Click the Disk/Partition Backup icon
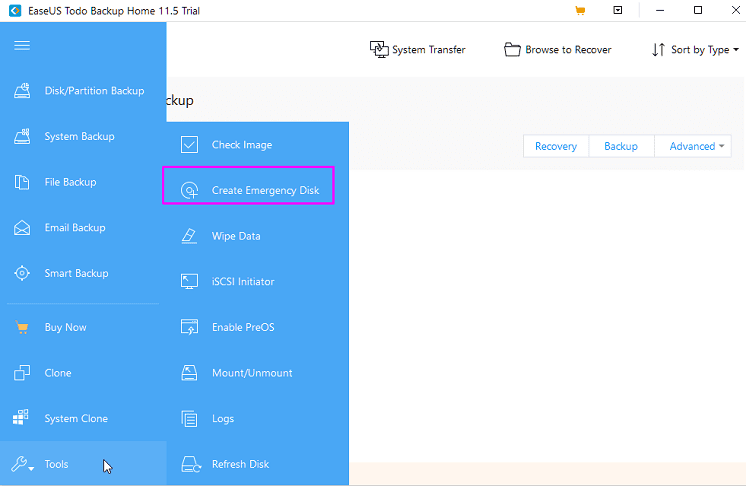The height and width of the screenshot is (486, 746). coord(22,90)
